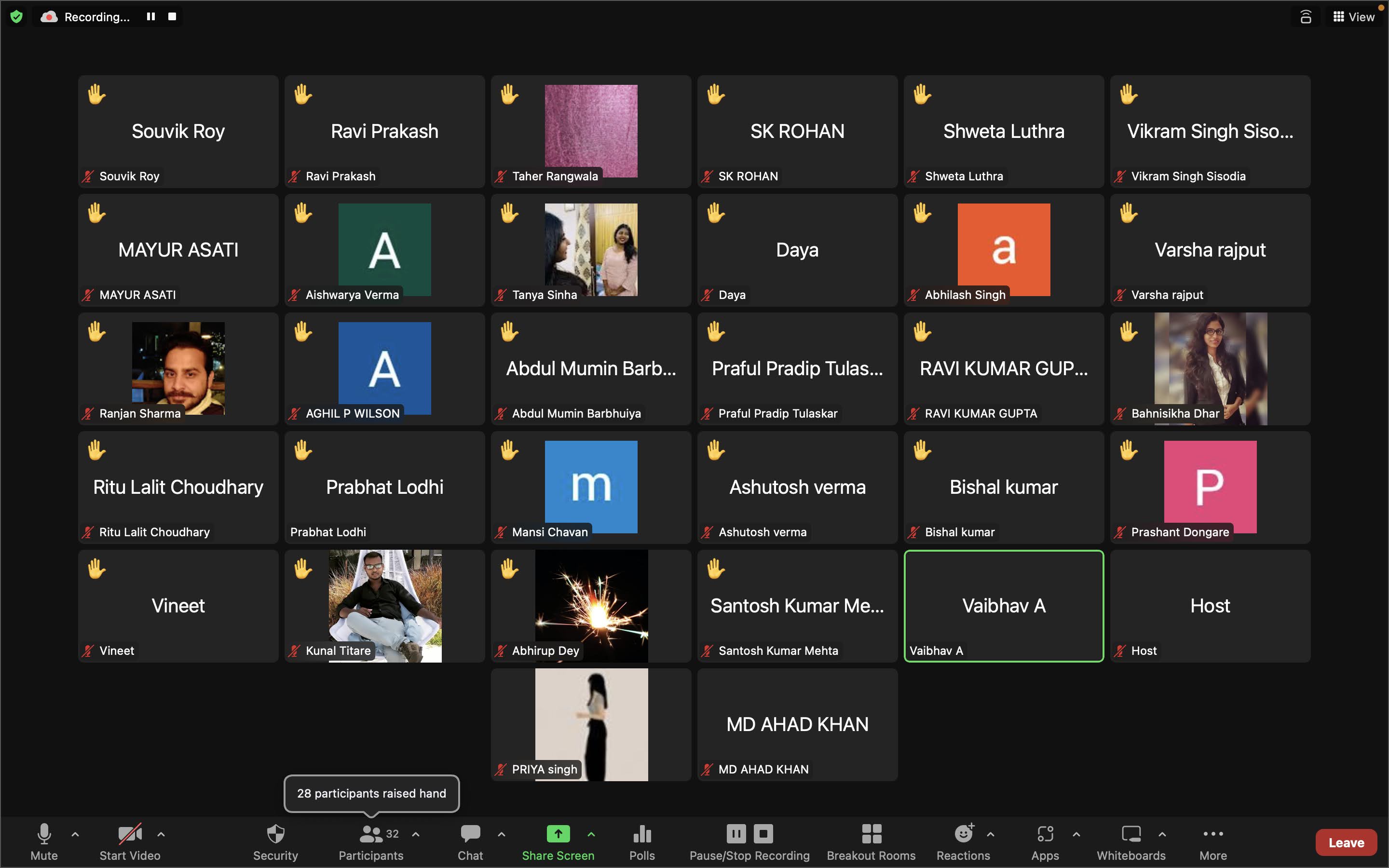The width and height of the screenshot is (1389, 868).
Task: Open the Reactions menu
Action: point(963,841)
